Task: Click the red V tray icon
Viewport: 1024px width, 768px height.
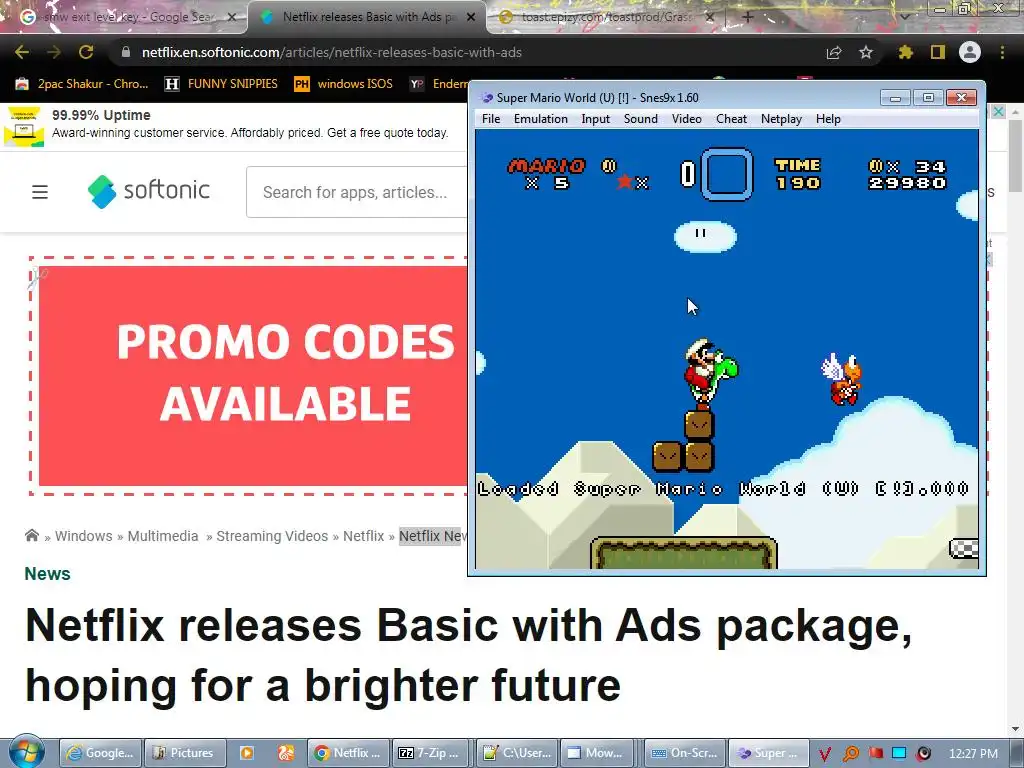Action: click(825, 754)
